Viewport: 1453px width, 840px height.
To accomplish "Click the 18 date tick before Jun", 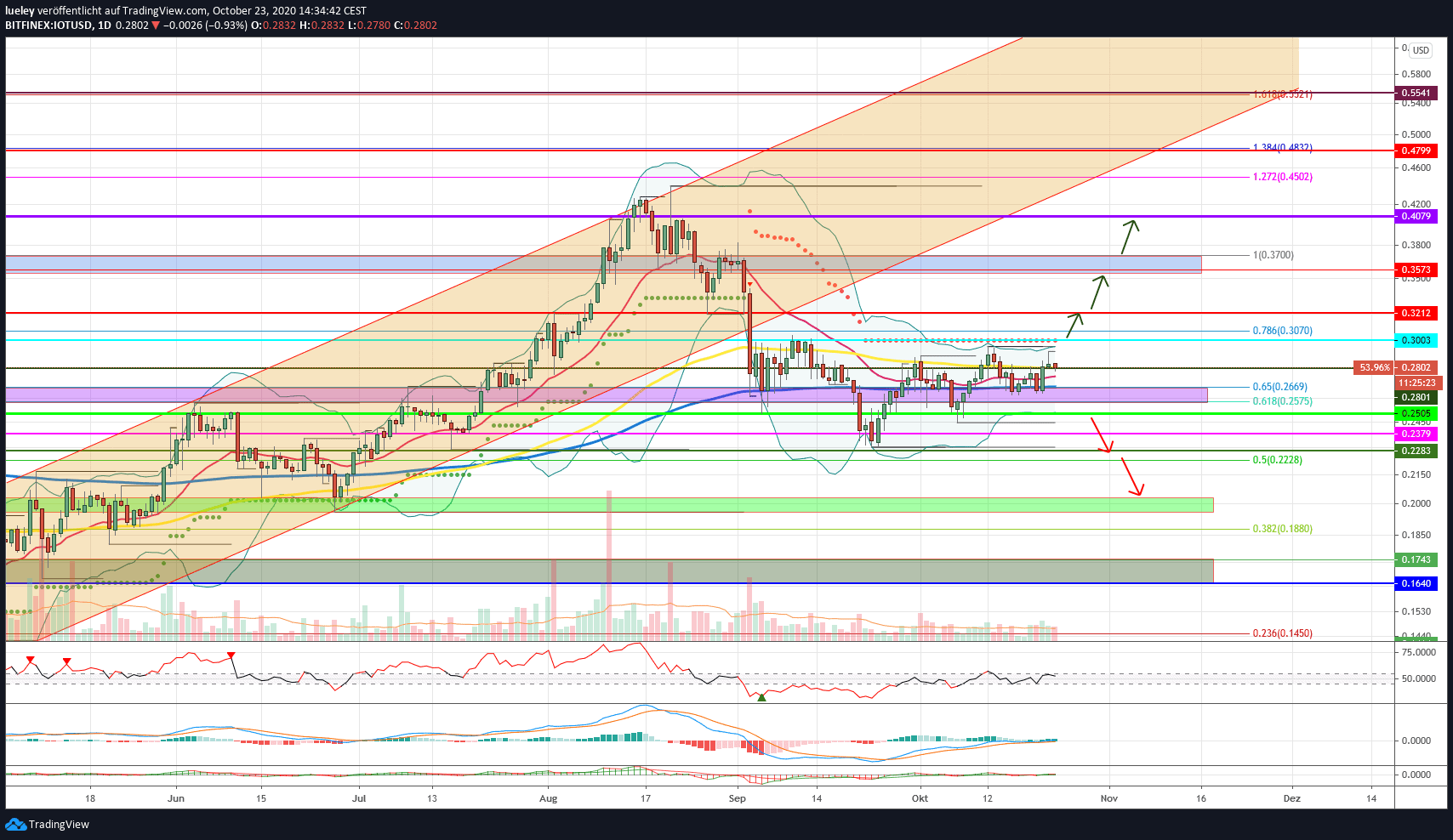I will (x=90, y=798).
